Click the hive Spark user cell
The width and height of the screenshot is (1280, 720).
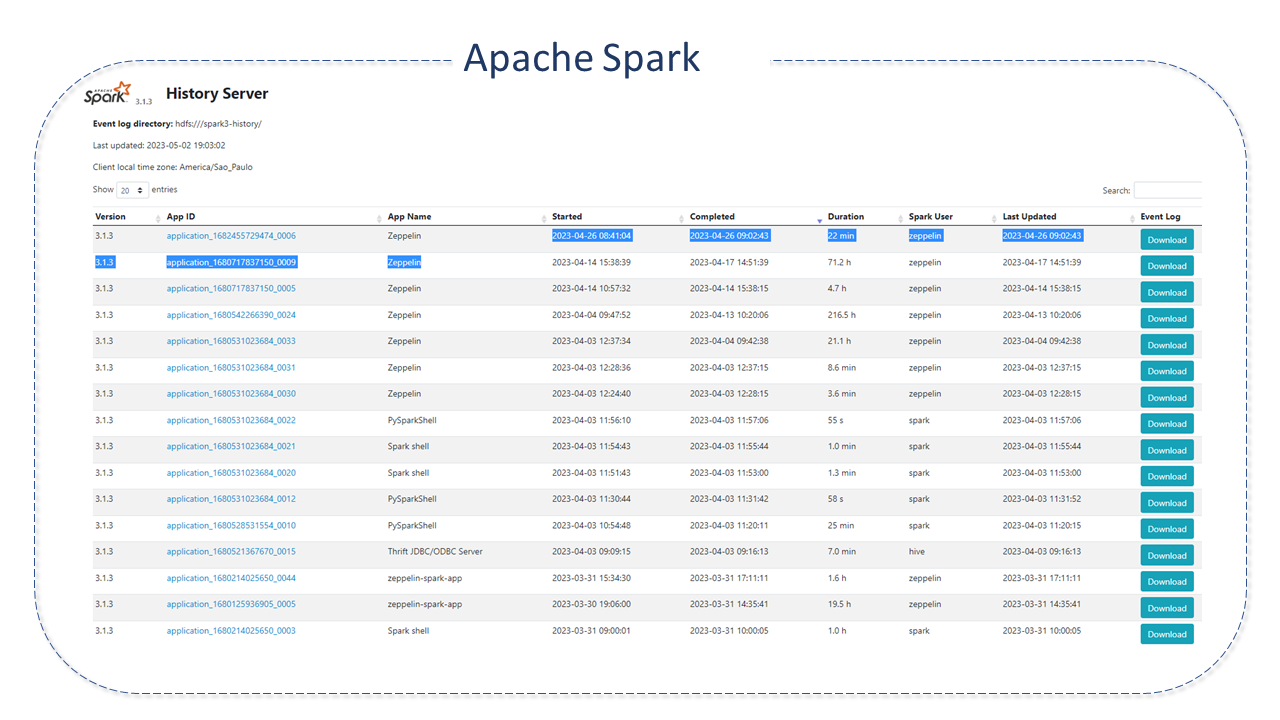point(917,552)
